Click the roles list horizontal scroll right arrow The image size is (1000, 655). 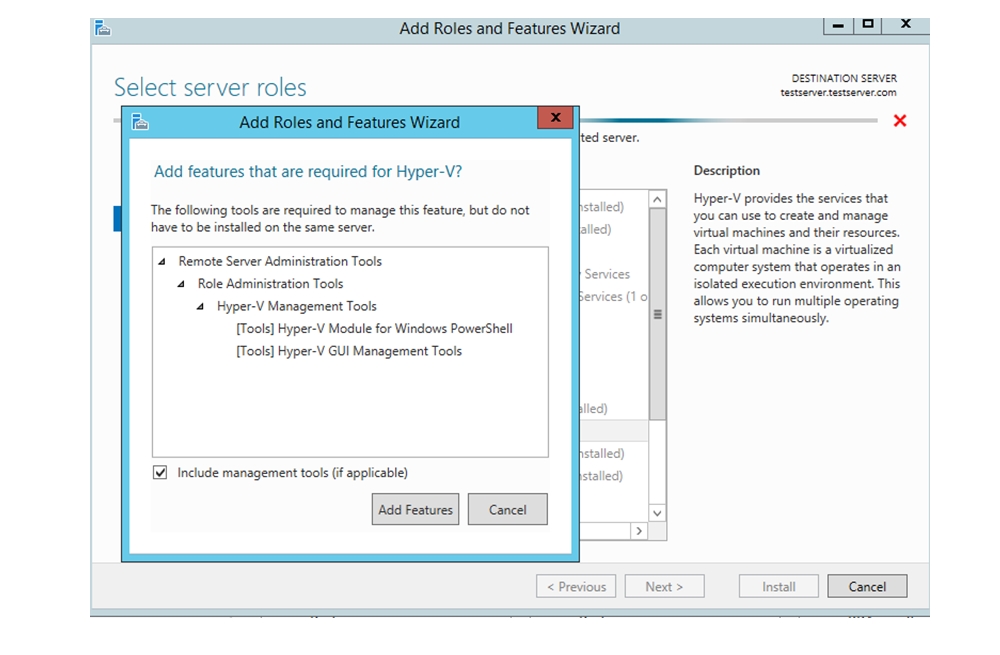639,531
